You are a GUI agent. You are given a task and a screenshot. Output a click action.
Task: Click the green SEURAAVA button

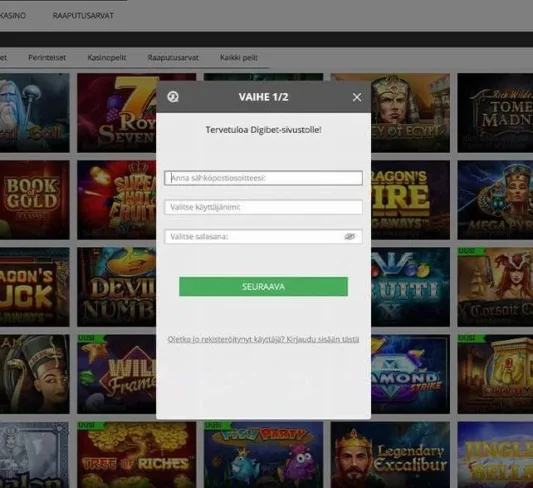263,286
